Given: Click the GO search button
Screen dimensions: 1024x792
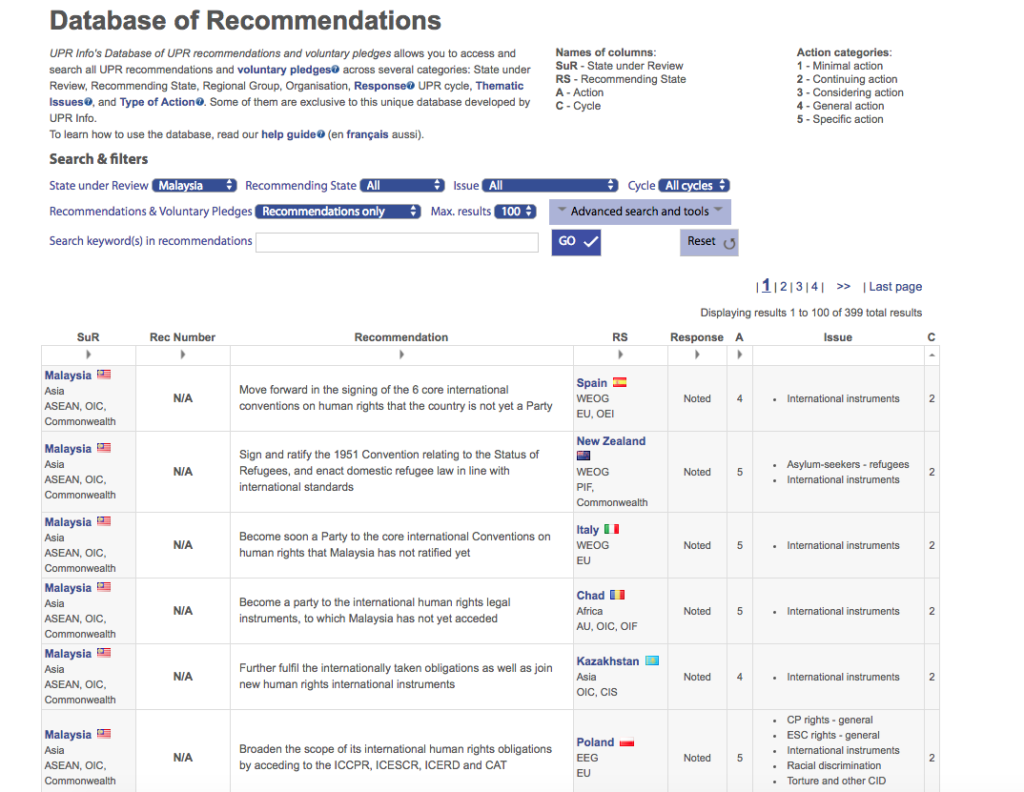Looking at the screenshot, I should (x=576, y=242).
